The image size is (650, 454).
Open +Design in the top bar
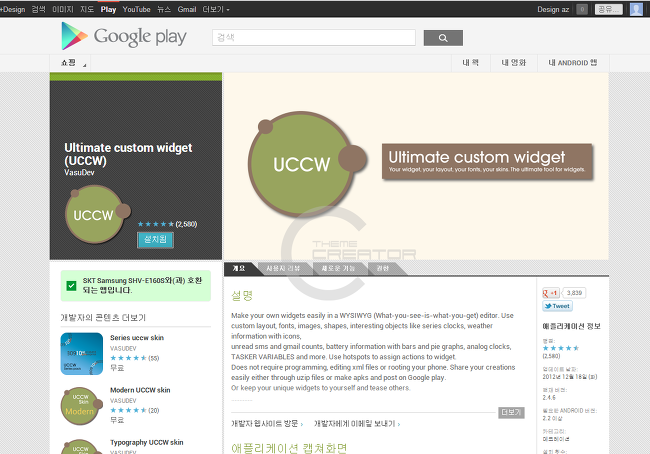coord(13,9)
